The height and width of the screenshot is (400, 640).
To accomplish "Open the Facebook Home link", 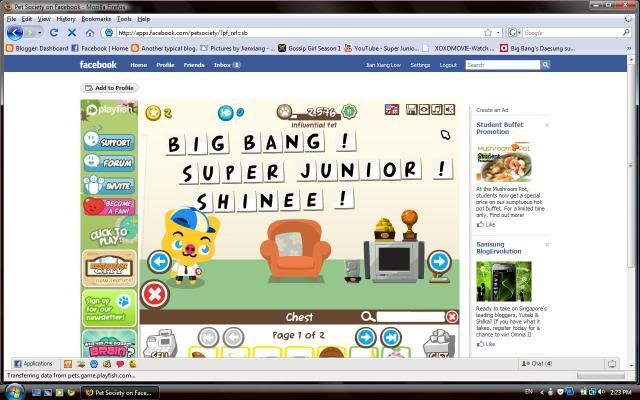I will coord(138,65).
